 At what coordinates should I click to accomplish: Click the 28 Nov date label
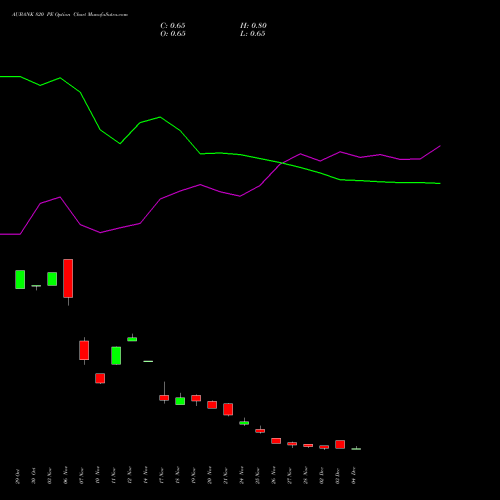pyautogui.click(x=306, y=476)
